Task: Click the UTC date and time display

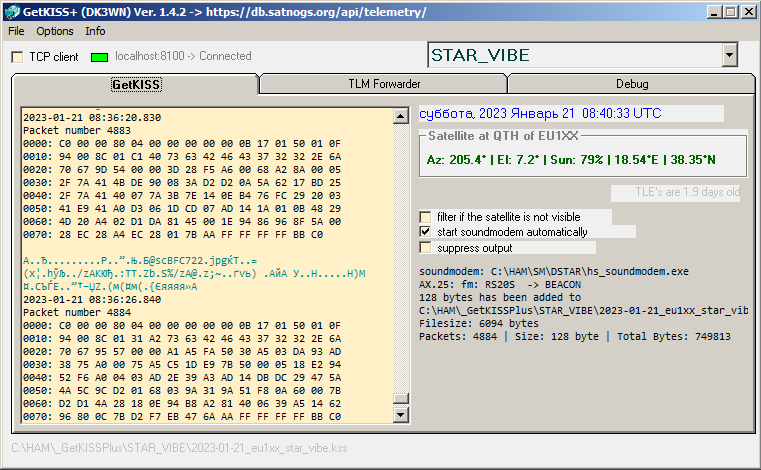Action: [540, 114]
